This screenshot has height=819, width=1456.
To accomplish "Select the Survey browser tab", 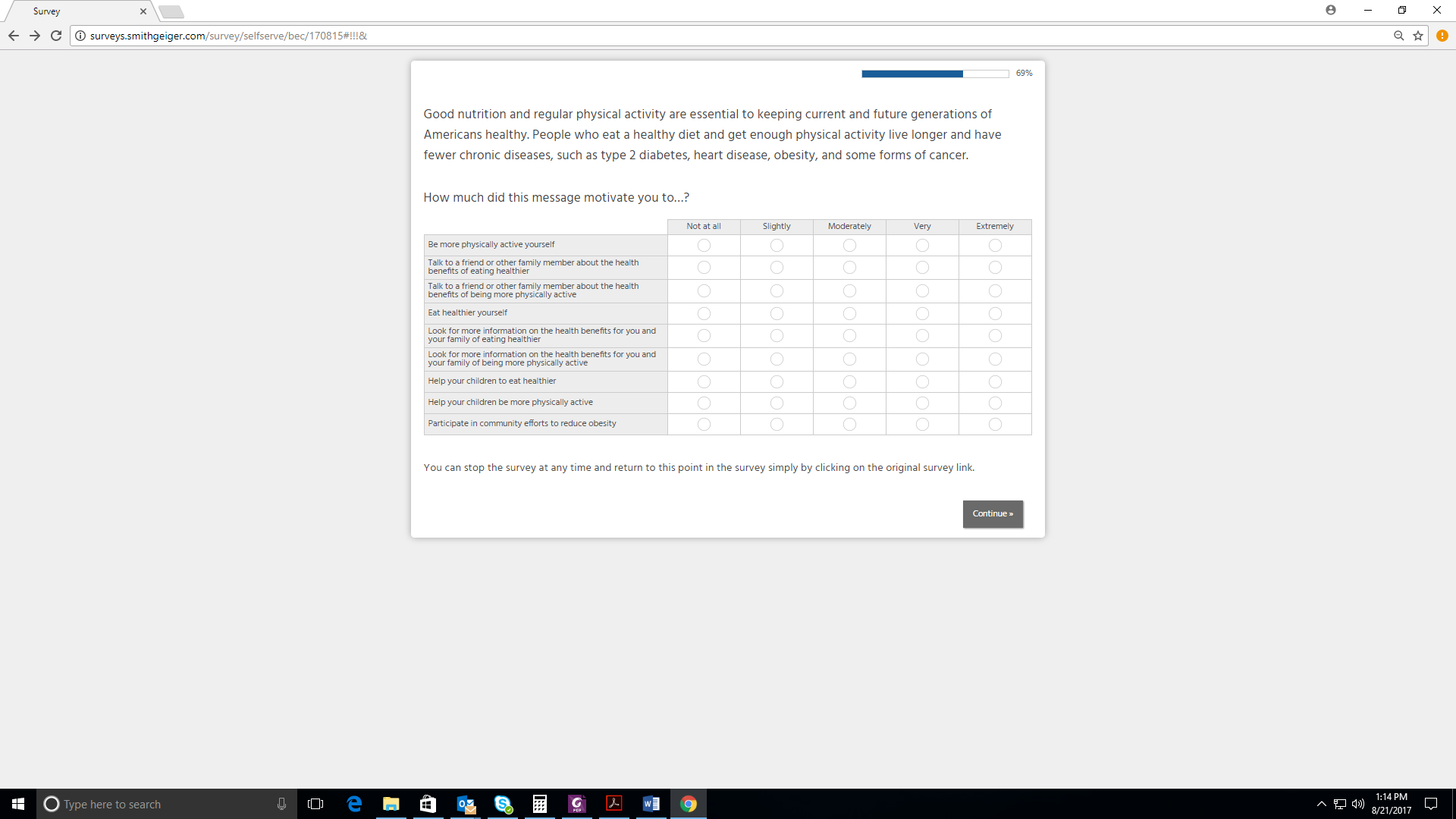I will click(76, 11).
